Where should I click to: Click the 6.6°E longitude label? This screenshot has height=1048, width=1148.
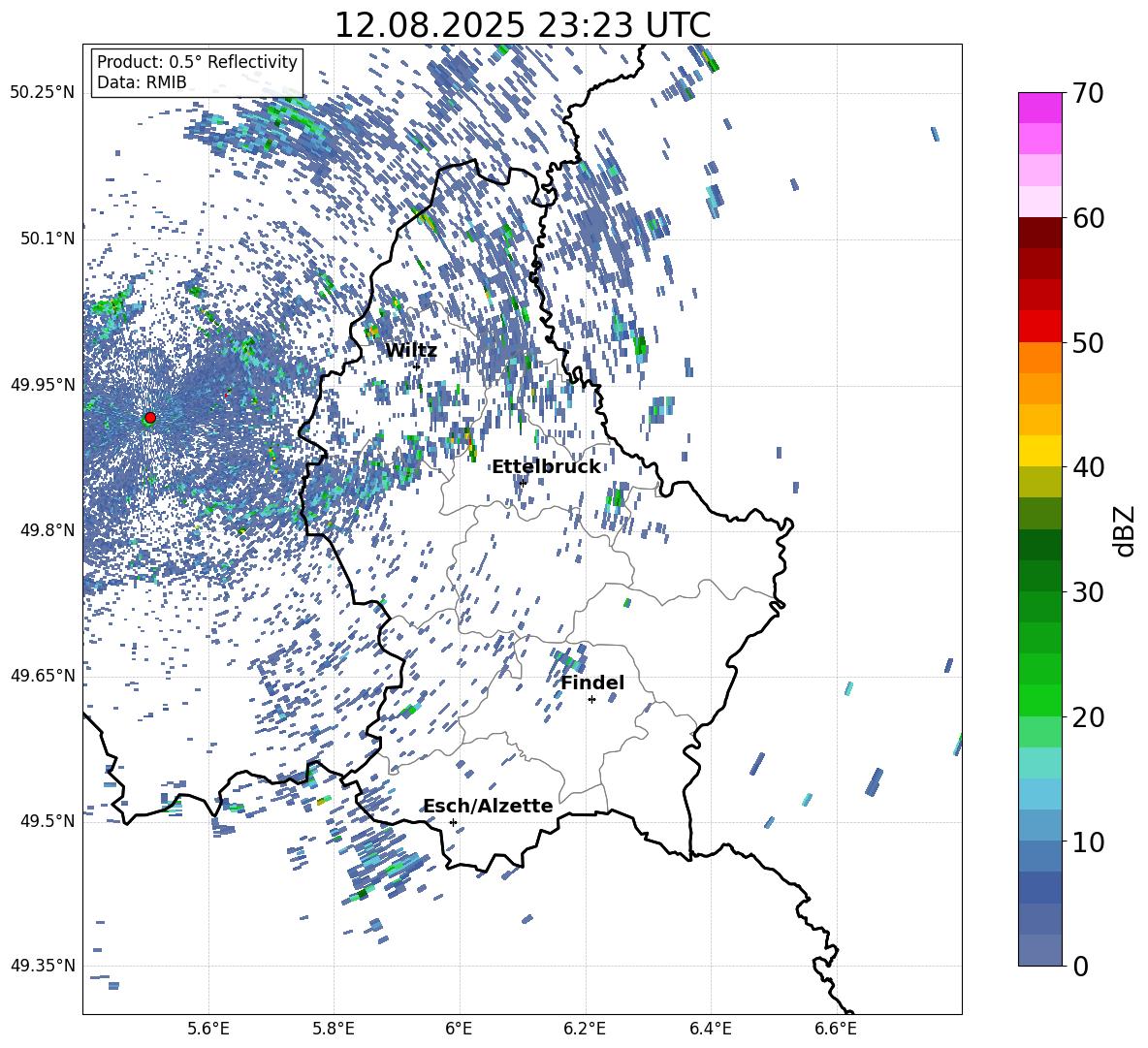(x=836, y=1029)
